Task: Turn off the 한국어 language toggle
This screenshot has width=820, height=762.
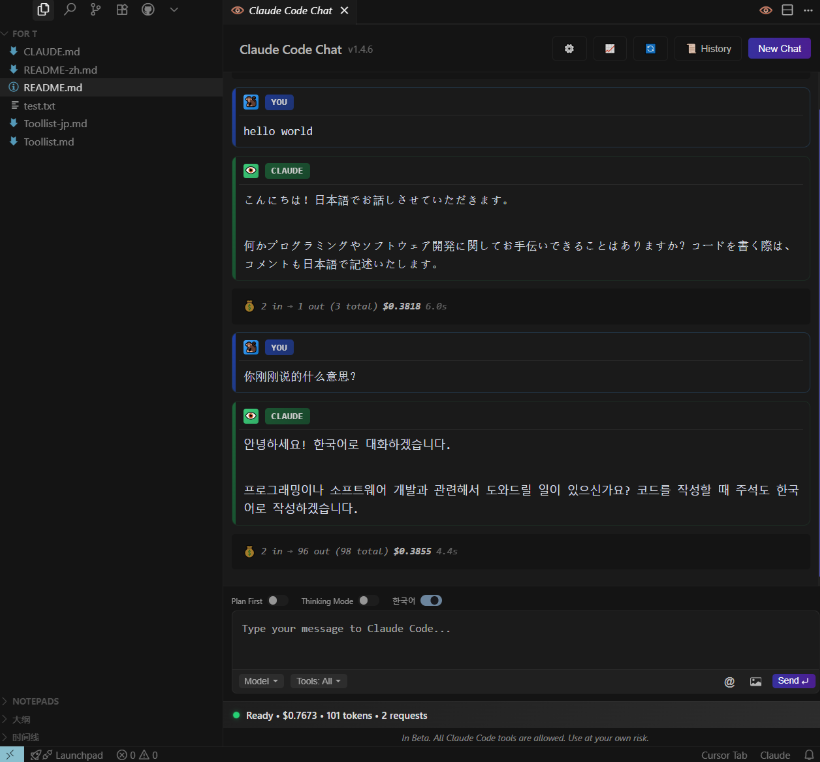Action: pyautogui.click(x=431, y=600)
